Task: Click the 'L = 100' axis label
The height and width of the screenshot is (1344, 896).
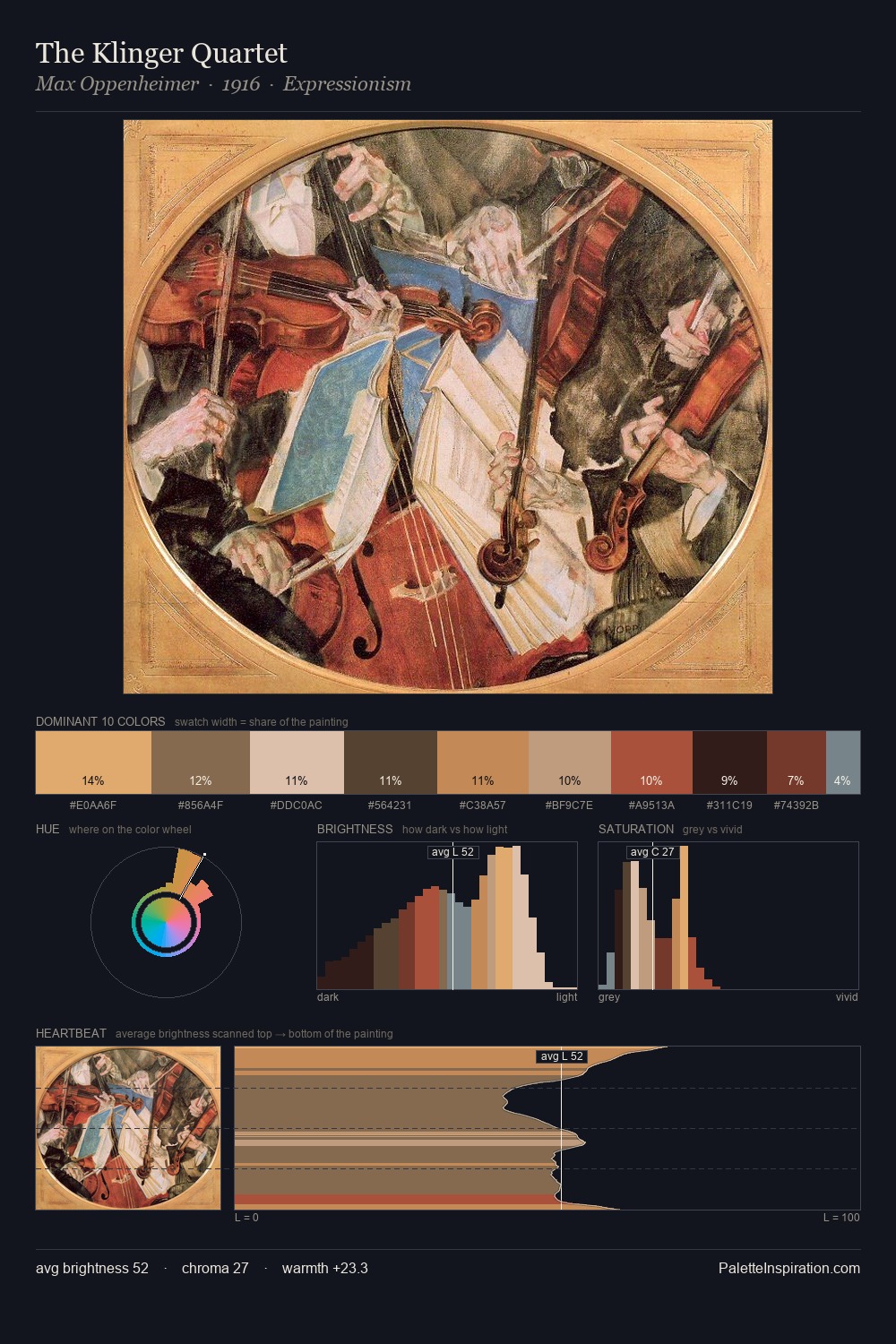Action: [841, 1217]
